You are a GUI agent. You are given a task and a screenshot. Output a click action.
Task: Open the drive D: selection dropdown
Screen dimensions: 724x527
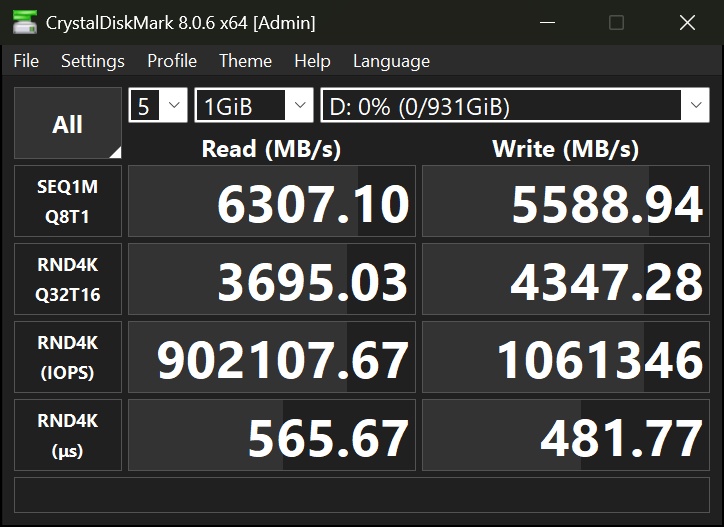(x=515, y=105)
